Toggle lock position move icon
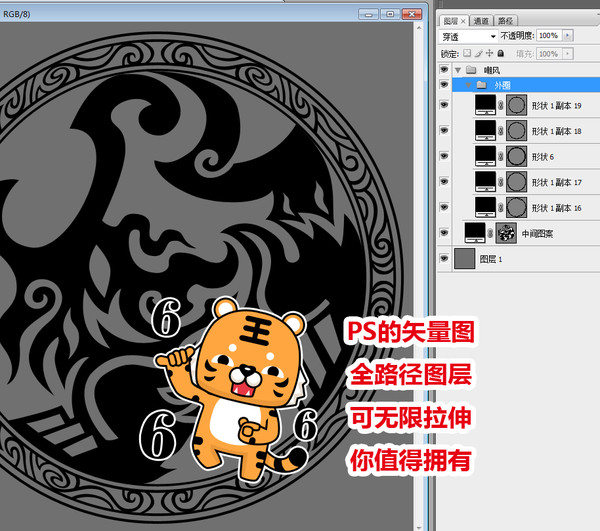This screenshot has height=531, width=600. (489, 53)
